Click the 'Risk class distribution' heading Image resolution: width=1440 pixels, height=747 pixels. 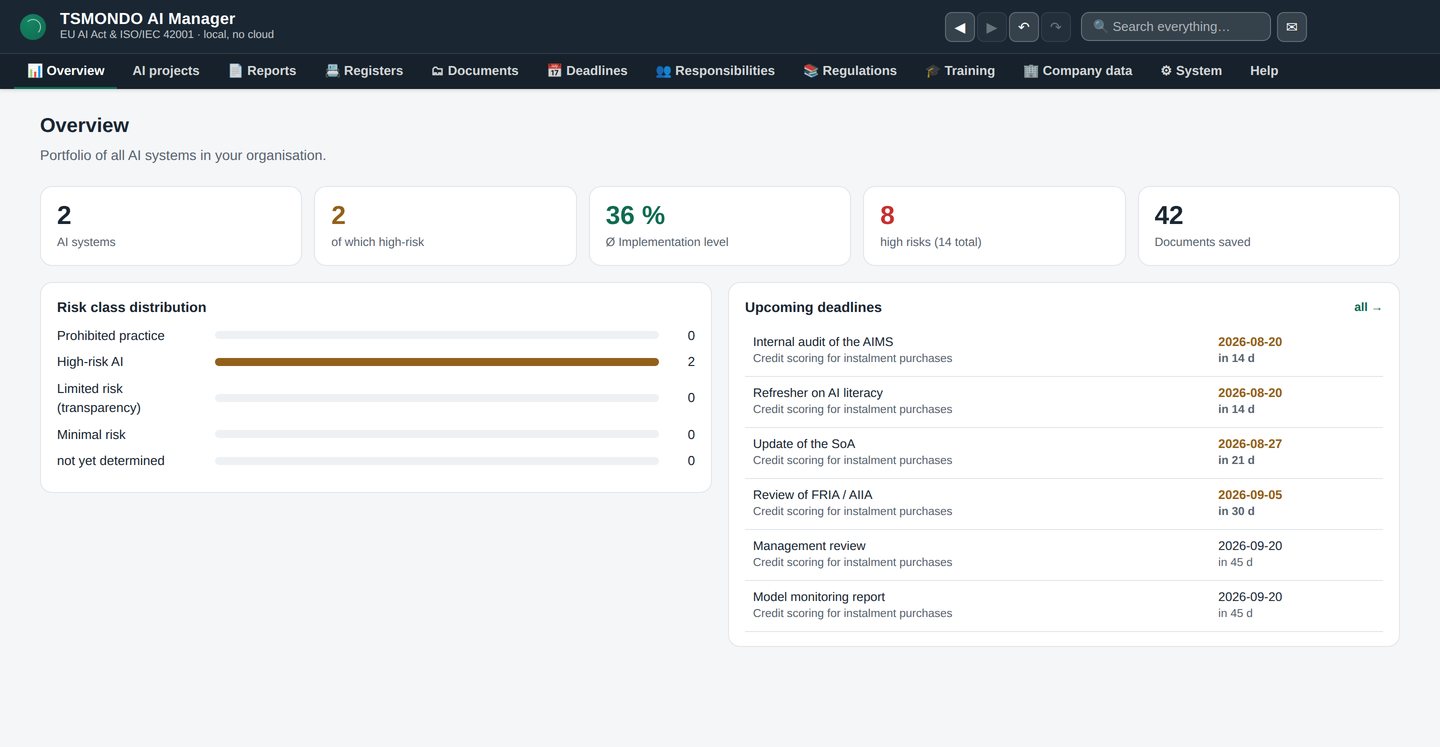pos(132,308)
